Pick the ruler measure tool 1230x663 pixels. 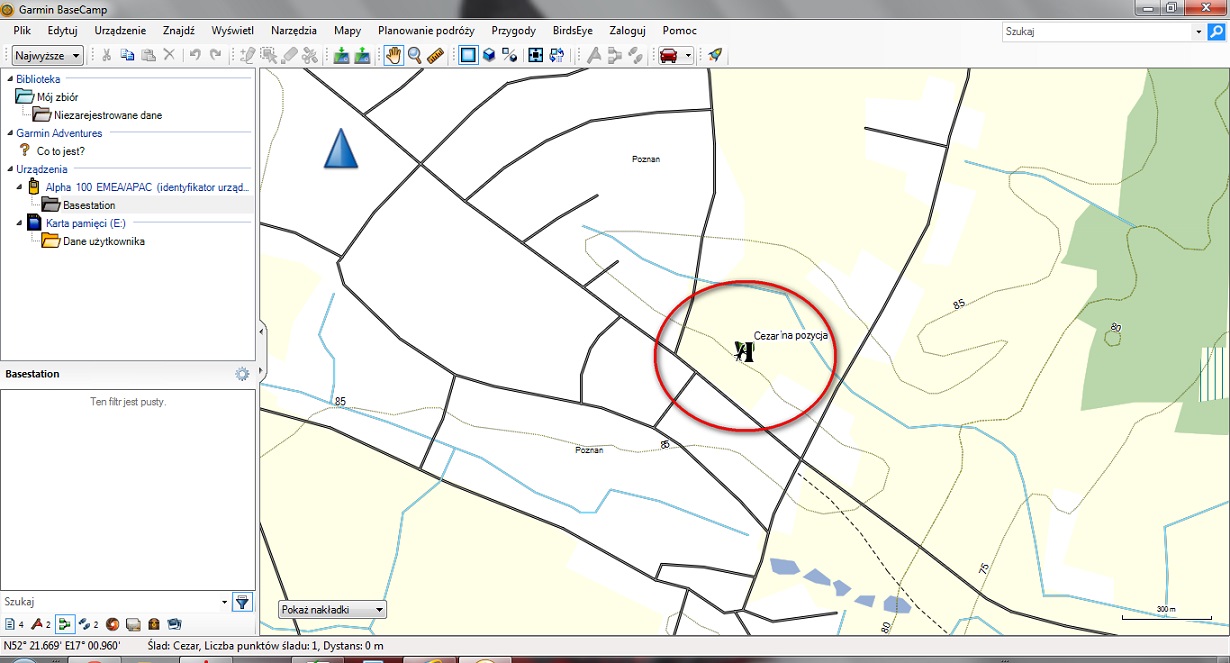(x=435, y=56)
